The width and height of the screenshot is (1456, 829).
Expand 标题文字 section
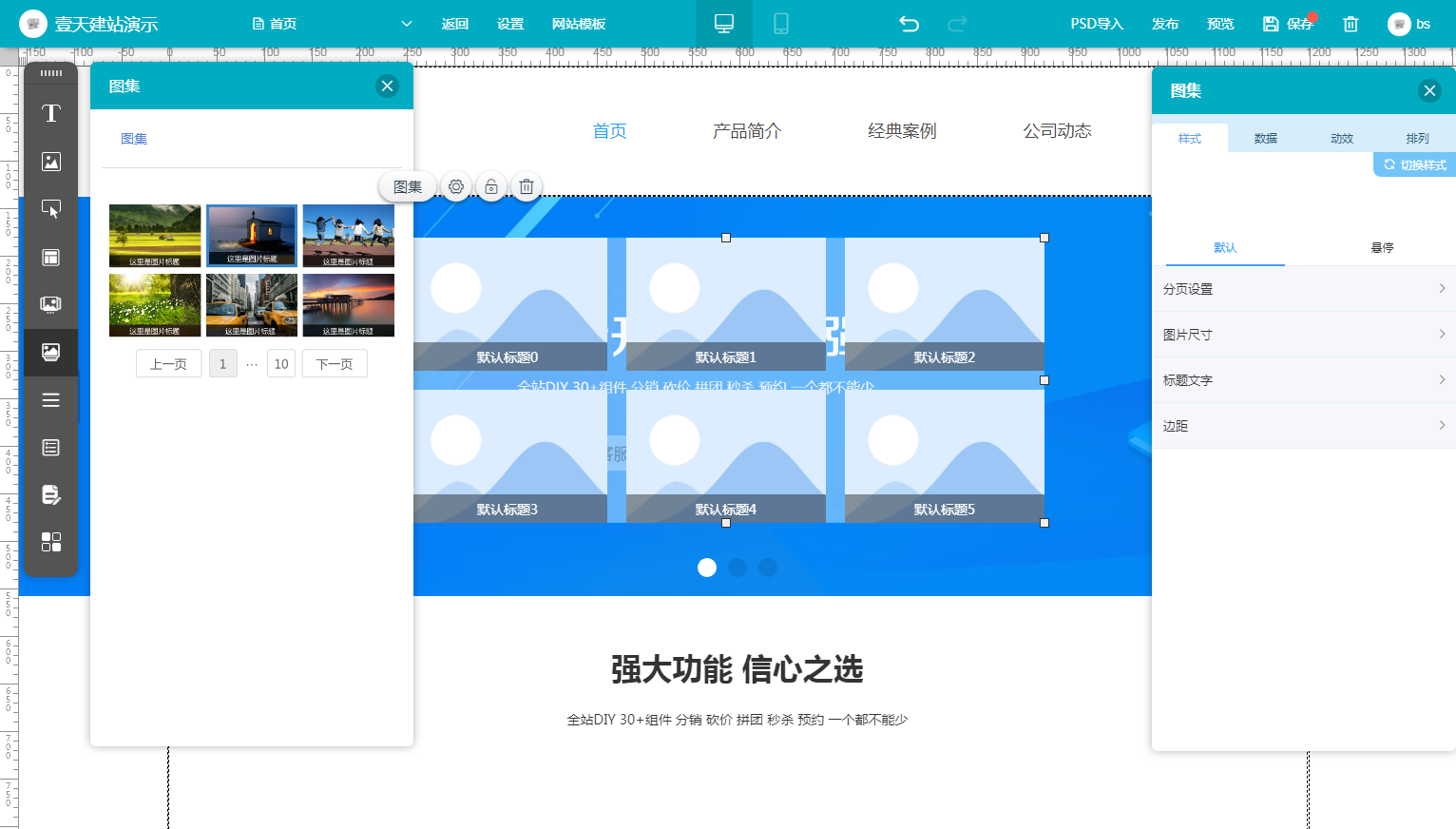[x=1304, y=380]
